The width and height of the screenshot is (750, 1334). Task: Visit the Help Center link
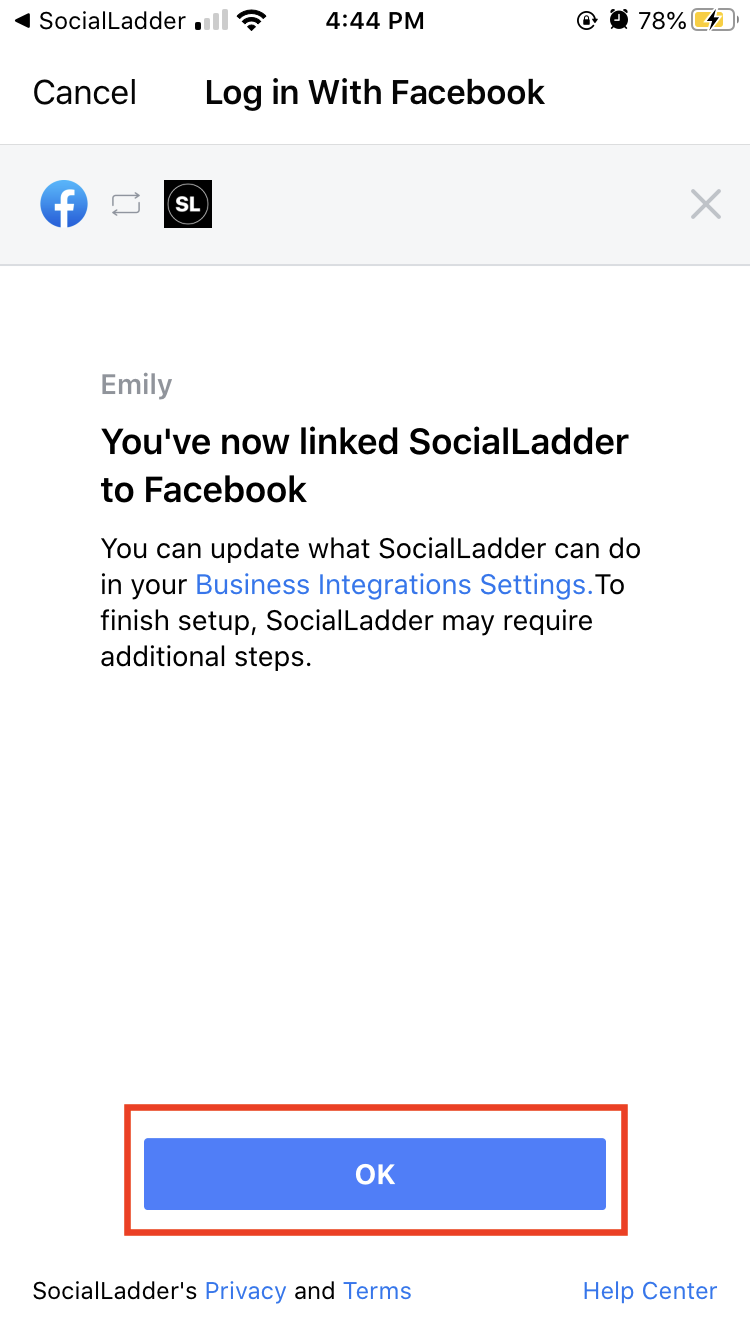click(650, 1291)
